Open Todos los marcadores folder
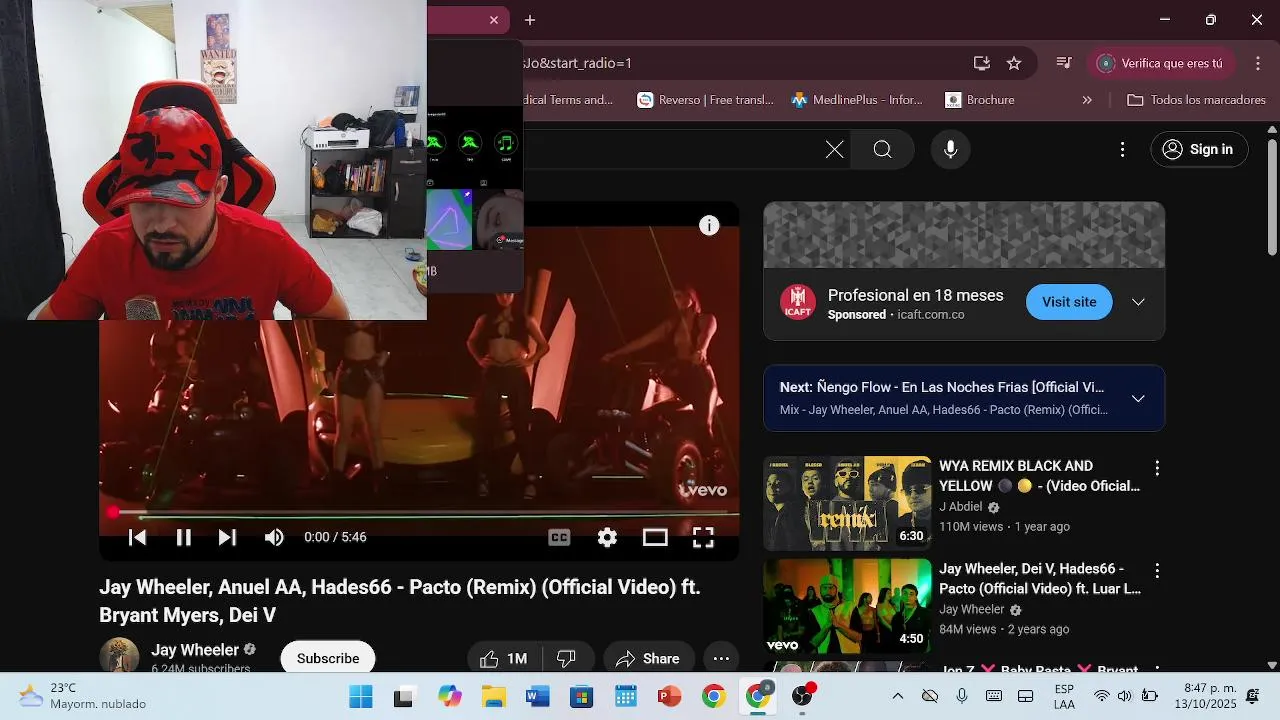This screenshot has height=720, width=1280. pos(1197,100)
